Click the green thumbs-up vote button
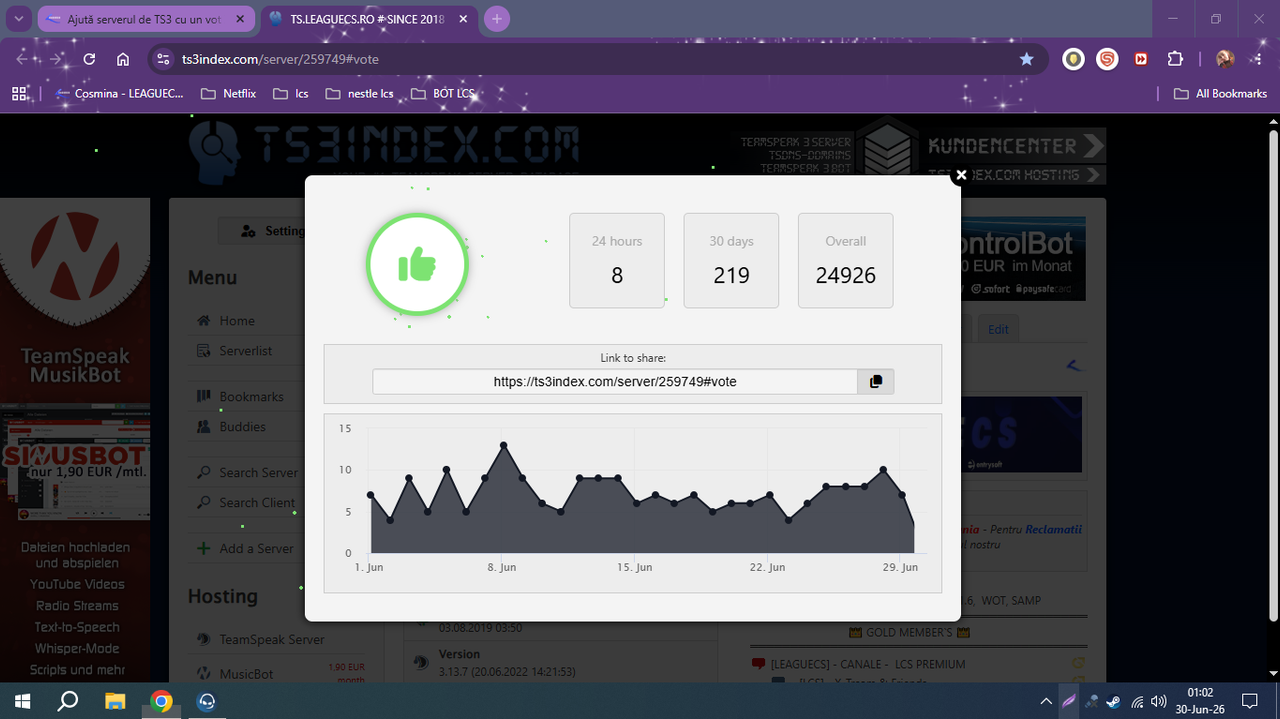 (417, 265)
